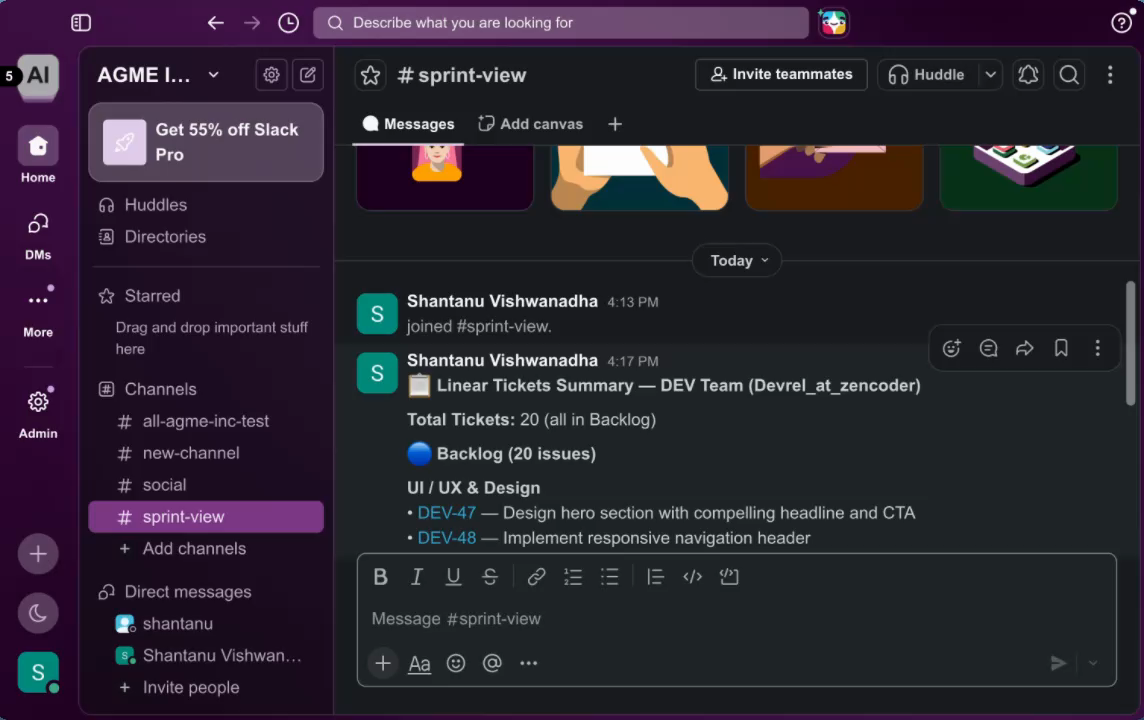
Task: Insert a link in message
Action: 536,577
